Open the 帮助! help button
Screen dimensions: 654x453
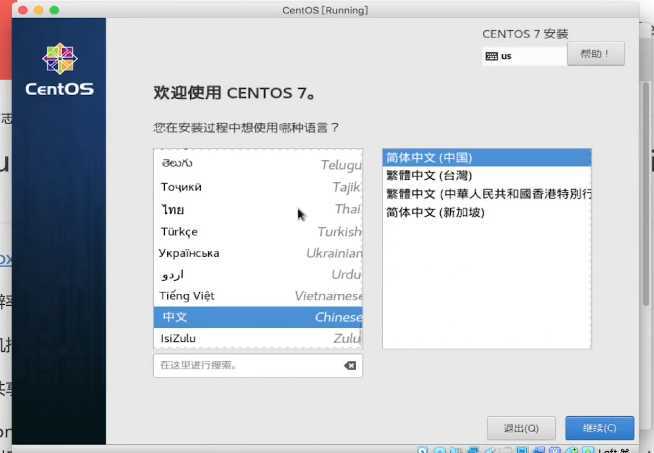pos(596,54)
